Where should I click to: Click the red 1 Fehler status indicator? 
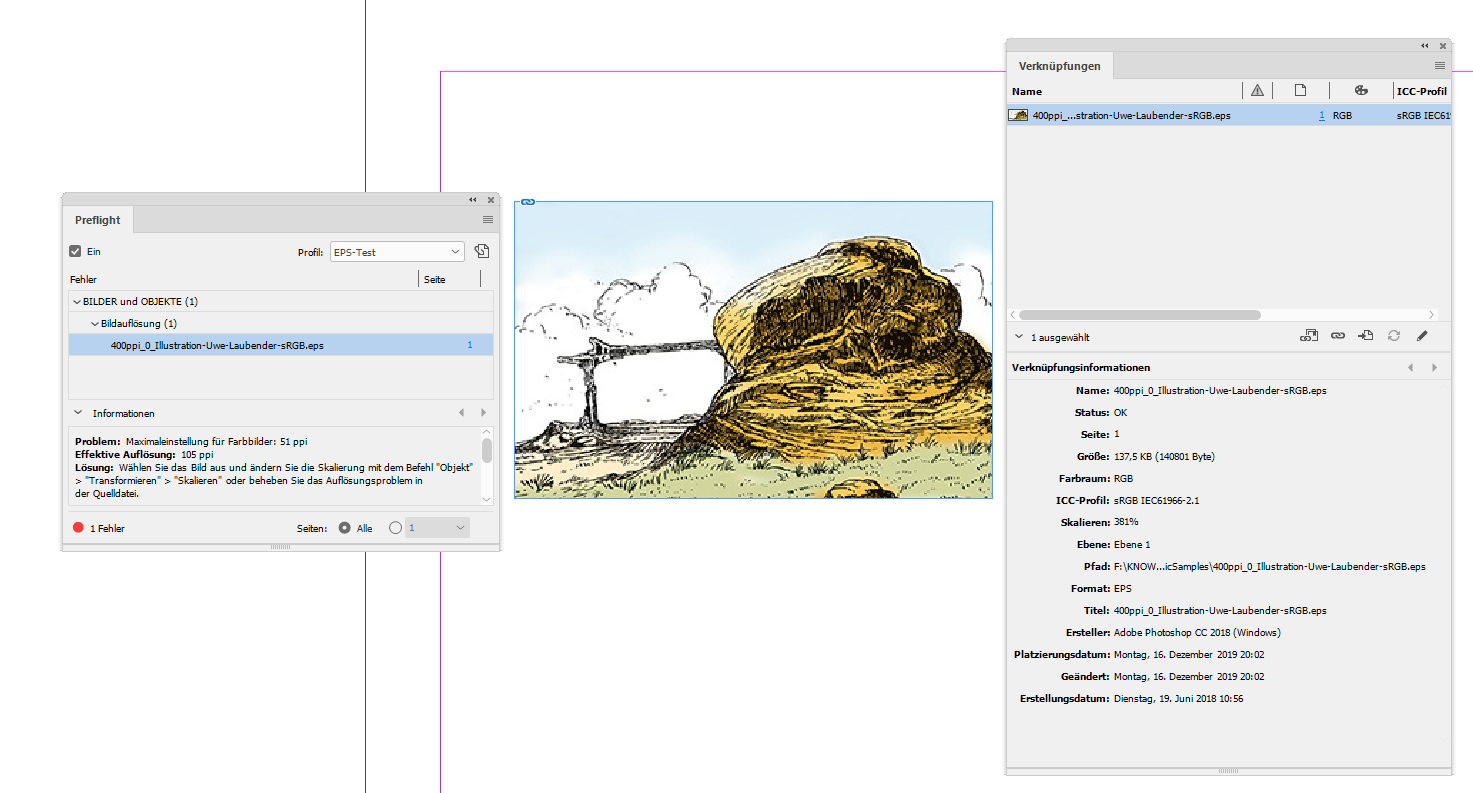click(x=78, y=528)
